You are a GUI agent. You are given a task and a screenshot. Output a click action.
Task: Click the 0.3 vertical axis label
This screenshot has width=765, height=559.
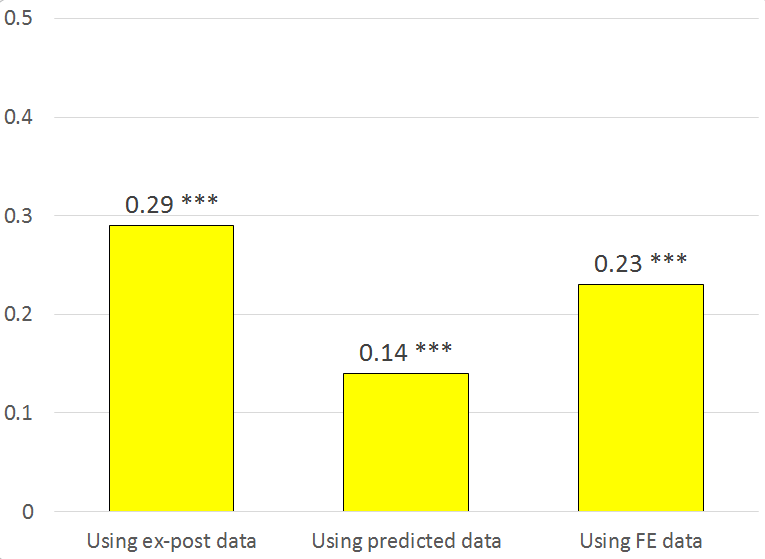pos(21,216)
